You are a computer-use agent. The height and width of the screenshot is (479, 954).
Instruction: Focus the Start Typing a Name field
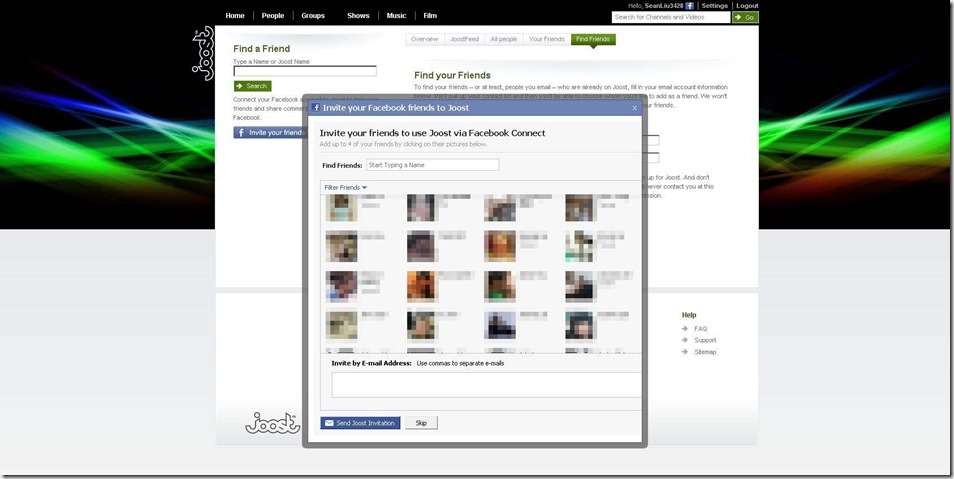coord(433,165)
